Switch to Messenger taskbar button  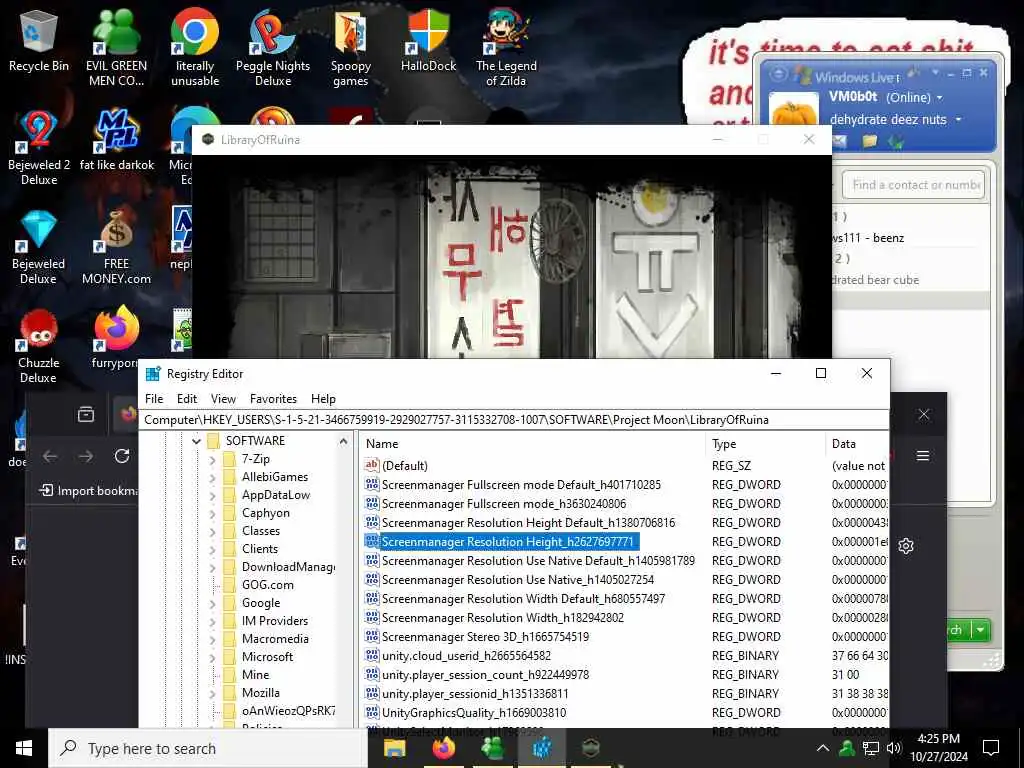[x=492, y=748]
